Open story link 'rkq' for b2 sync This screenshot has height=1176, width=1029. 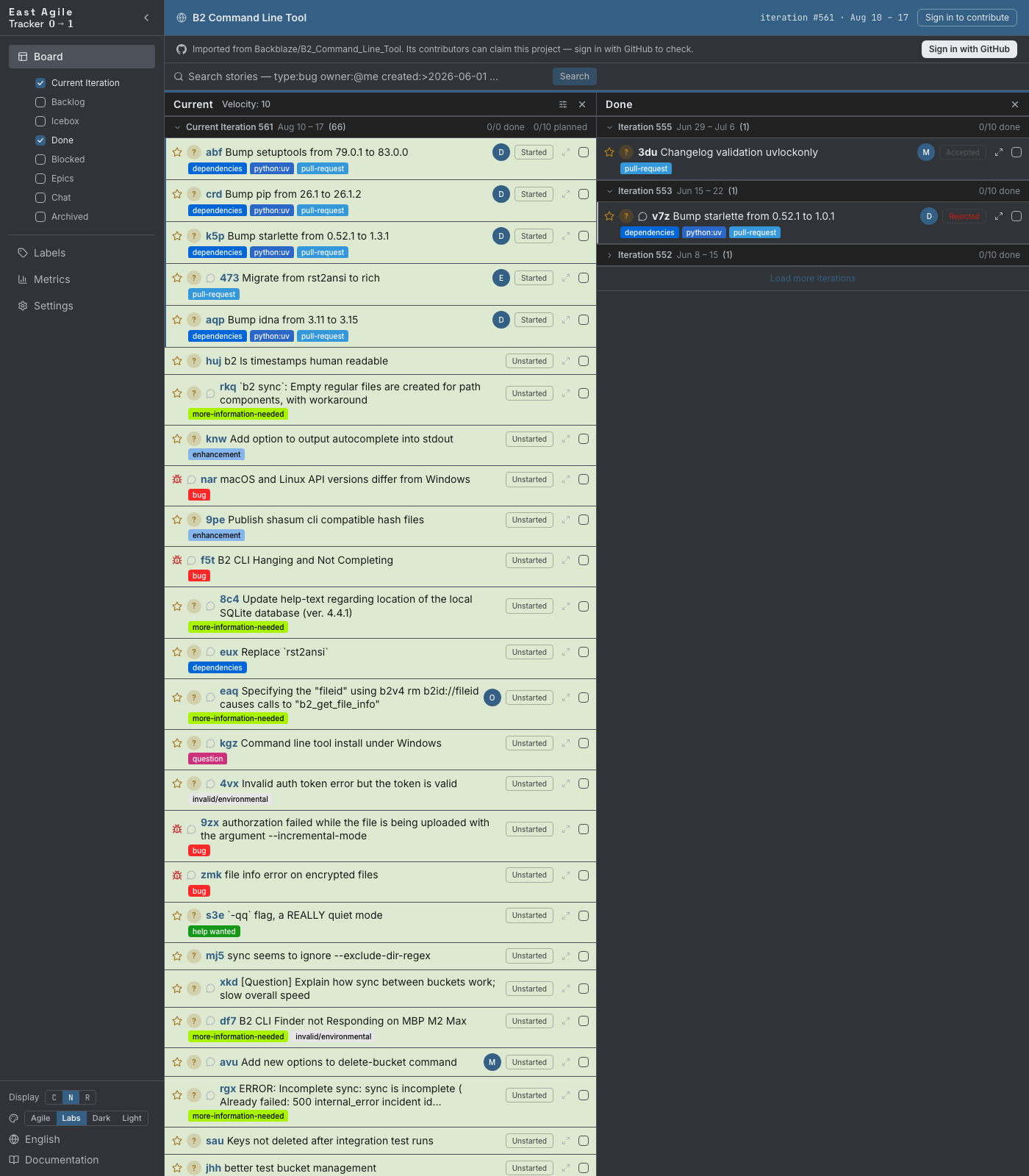[x=228, y=387]
